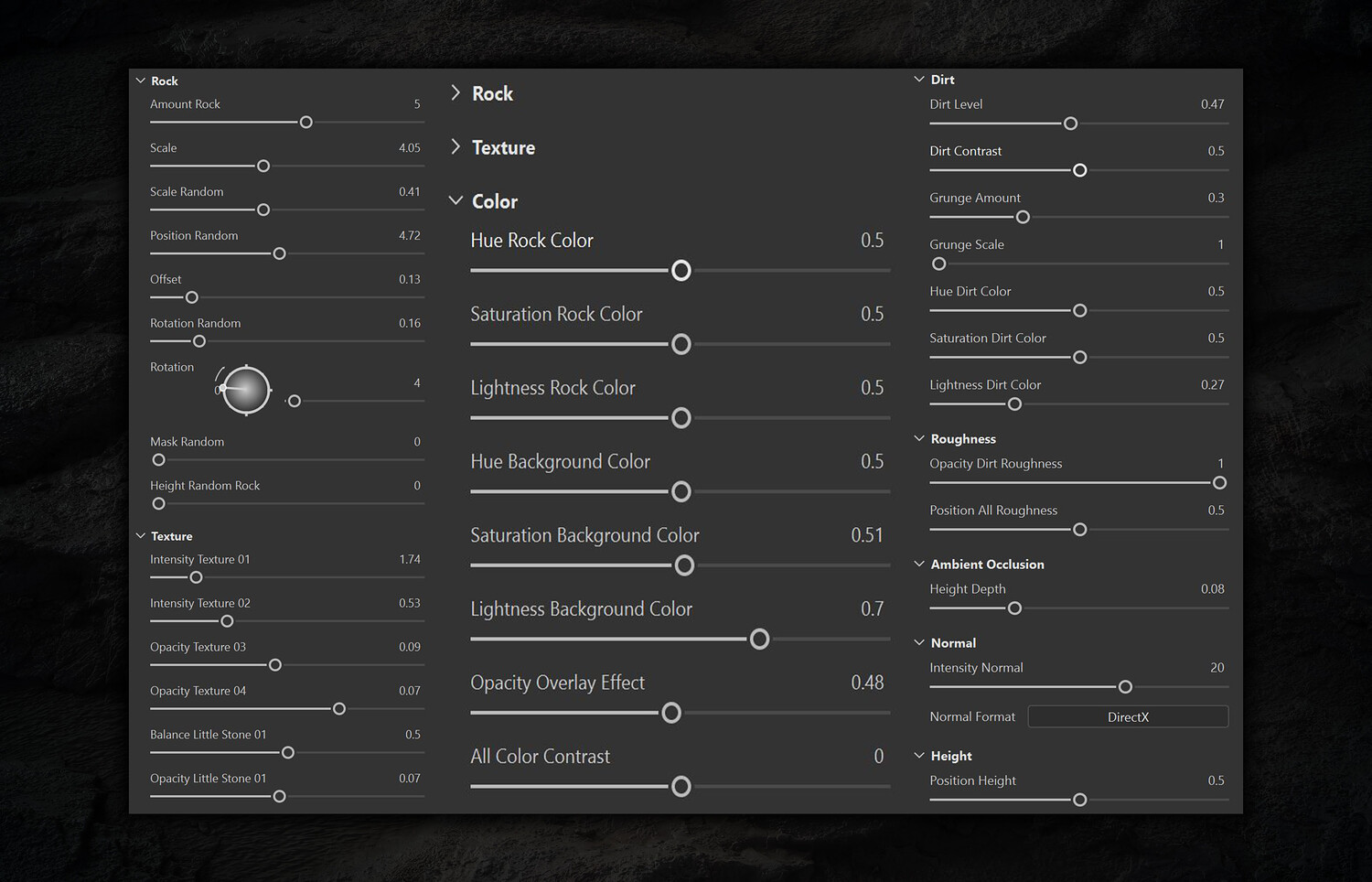Click the Amount Rock slider handle
The width and height of the screenshot is (1372, 882).
point(306,122)
